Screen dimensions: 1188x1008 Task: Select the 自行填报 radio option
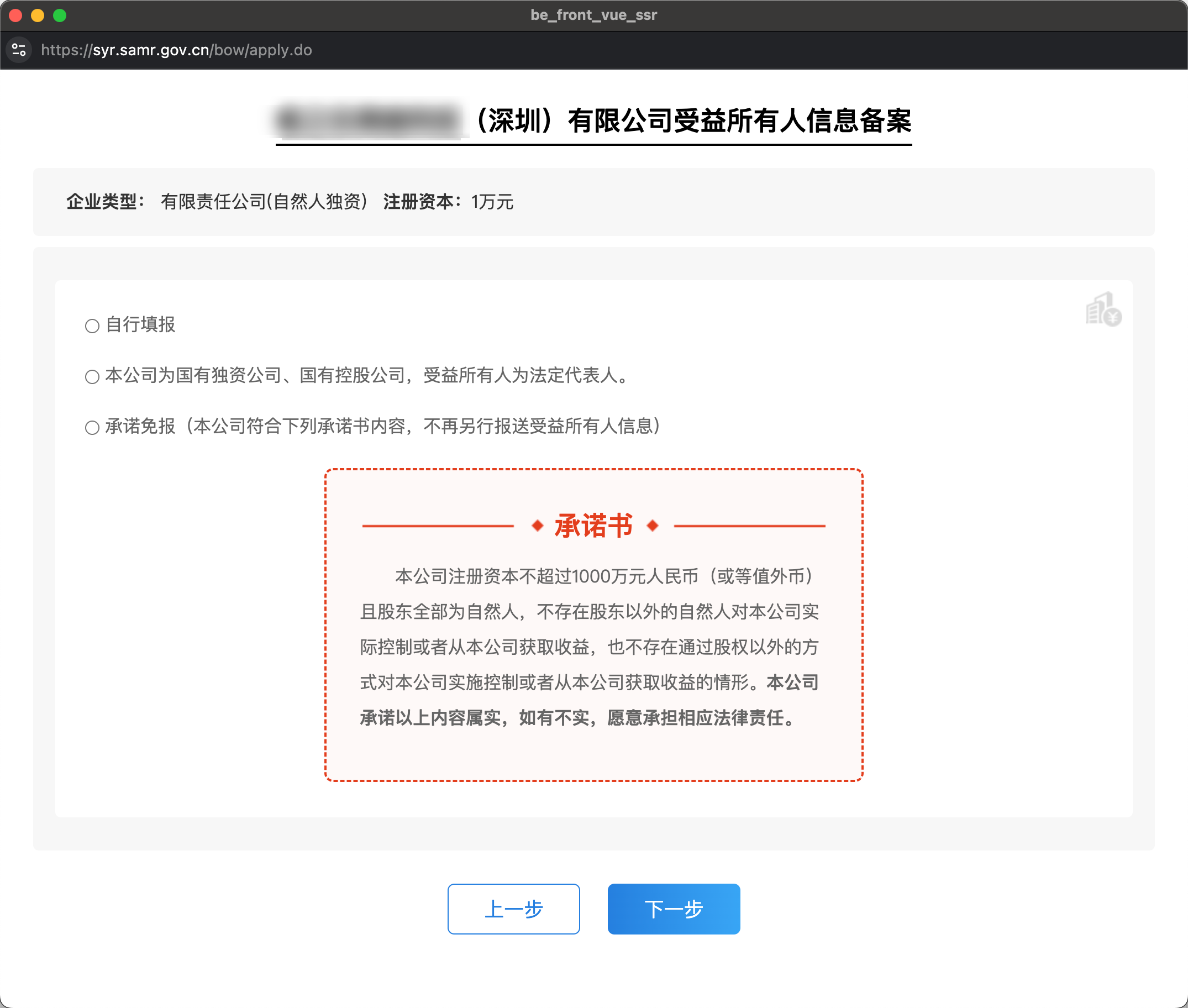[92, 326]
